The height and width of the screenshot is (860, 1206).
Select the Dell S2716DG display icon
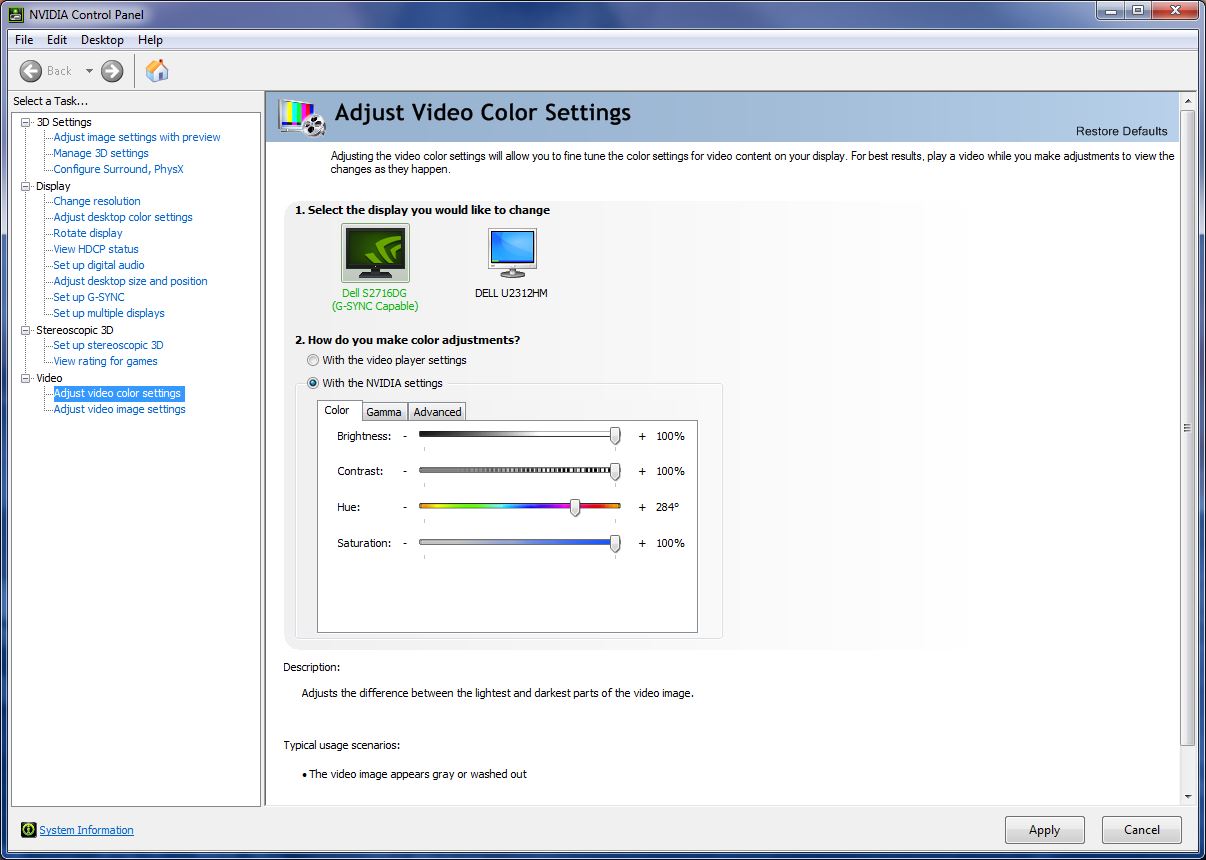pyautogui.click(x=375, y=253)
